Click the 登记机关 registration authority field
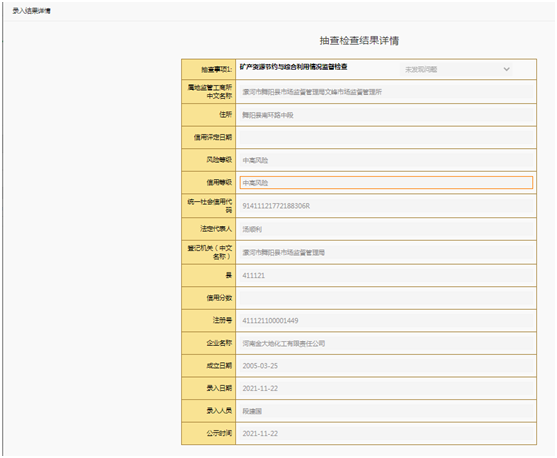Image resolution: width=557 pixels, height=458 pixels. [x=386, y=253]
